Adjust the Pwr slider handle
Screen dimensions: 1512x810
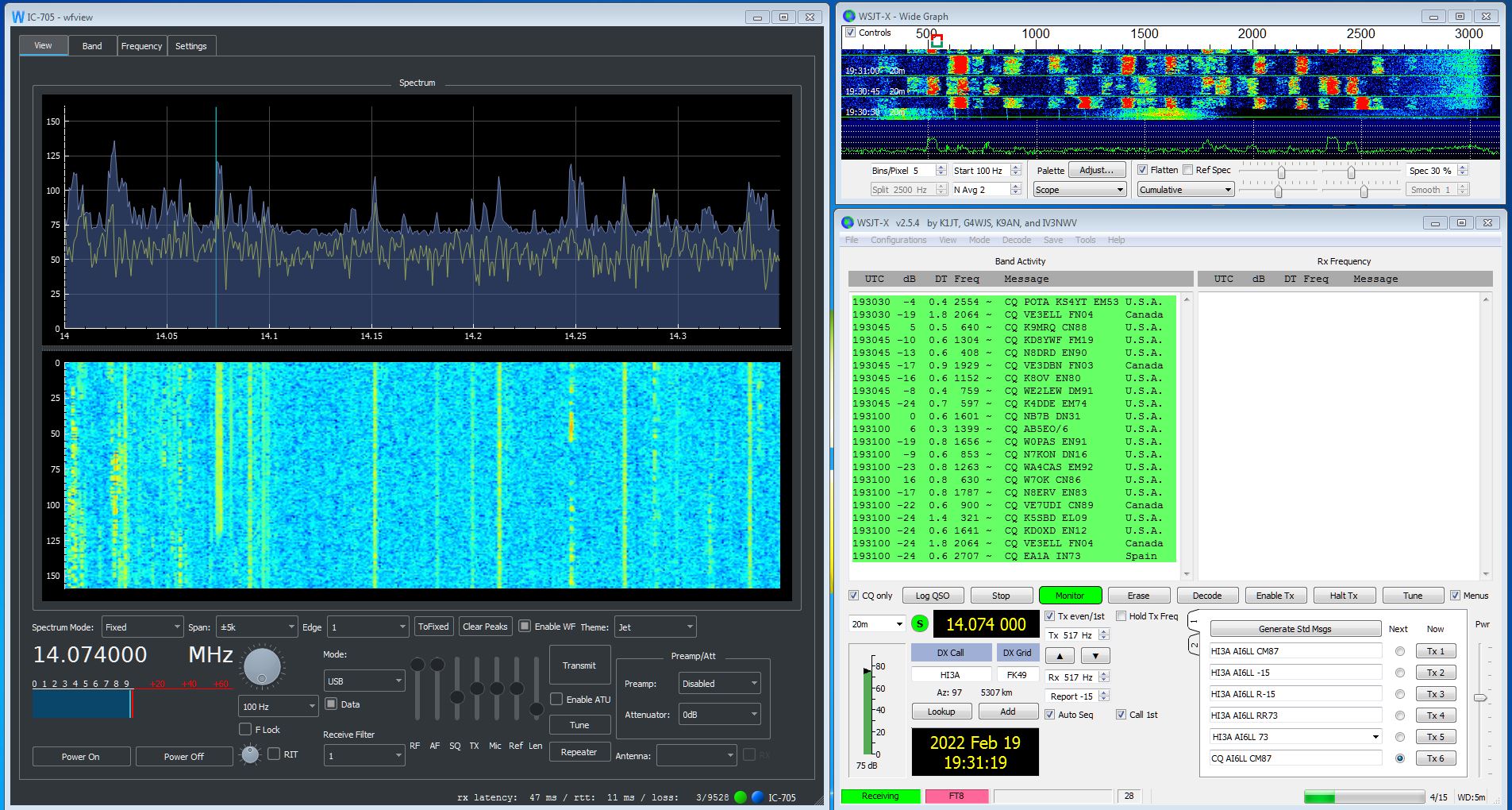tap(1479, 698)
